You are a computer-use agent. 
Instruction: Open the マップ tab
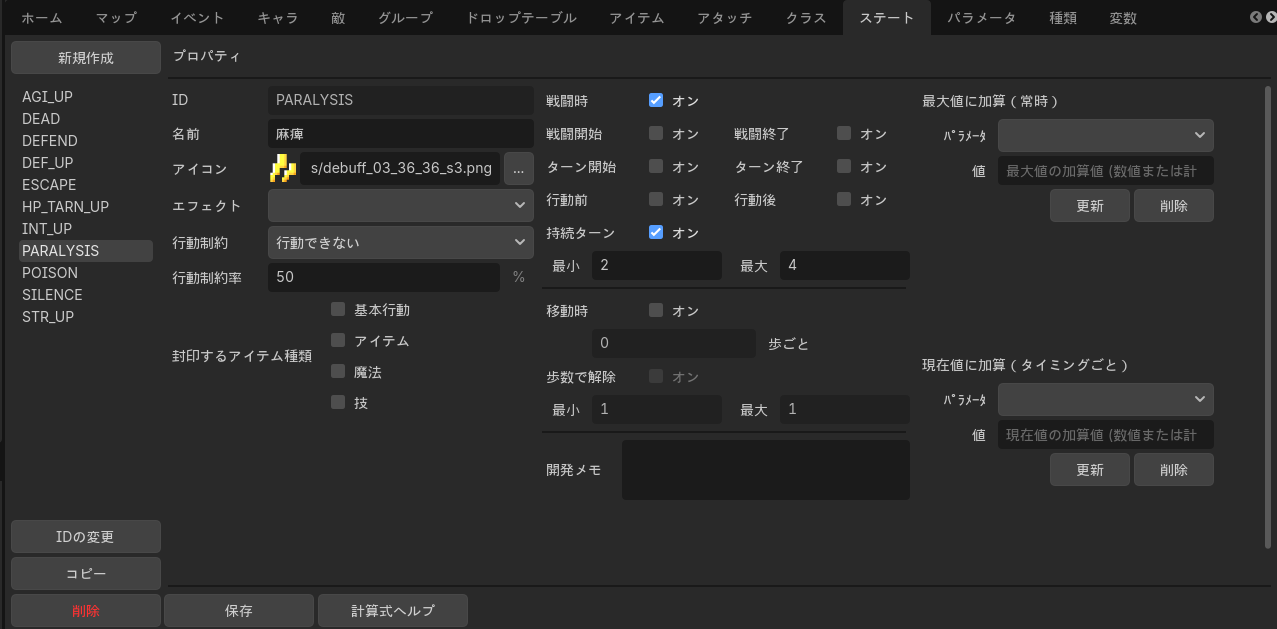[116, 18]
